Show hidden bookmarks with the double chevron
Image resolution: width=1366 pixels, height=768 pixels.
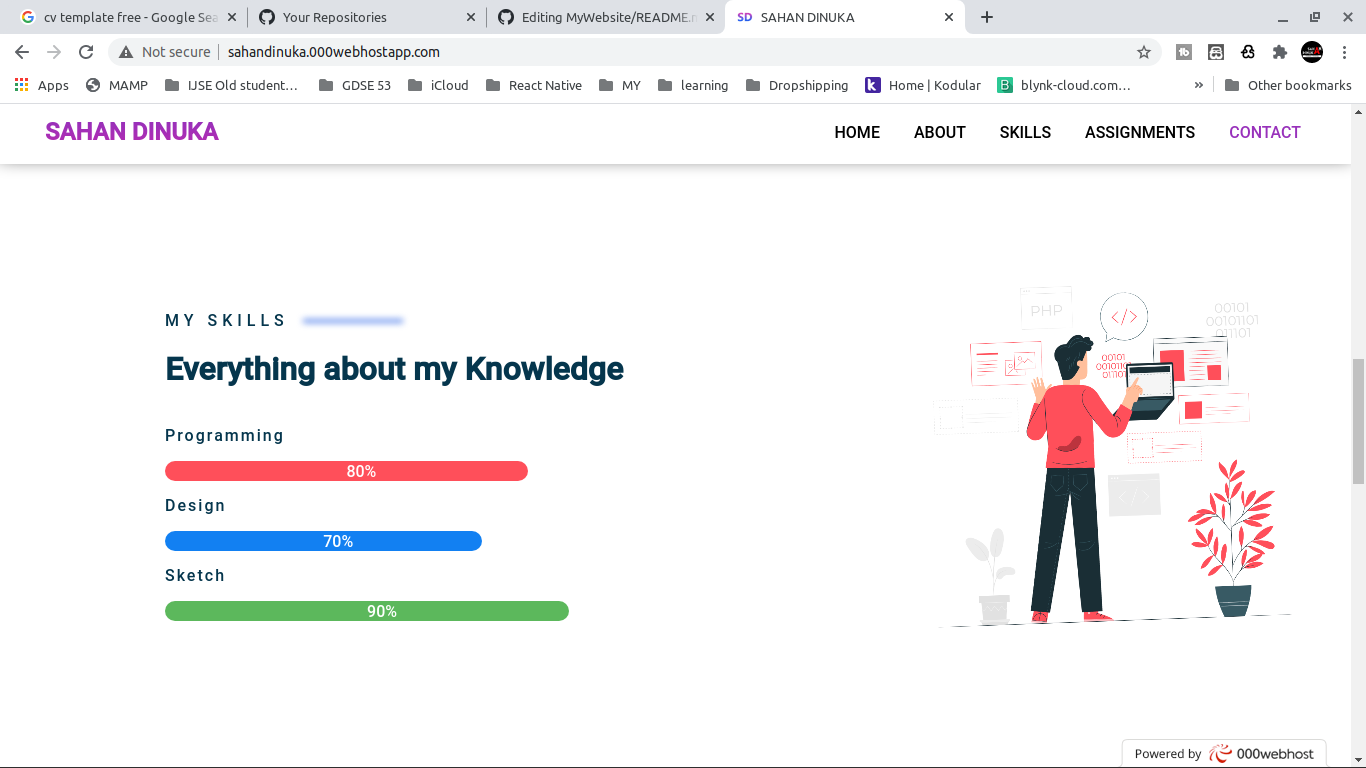point(1199,85)
